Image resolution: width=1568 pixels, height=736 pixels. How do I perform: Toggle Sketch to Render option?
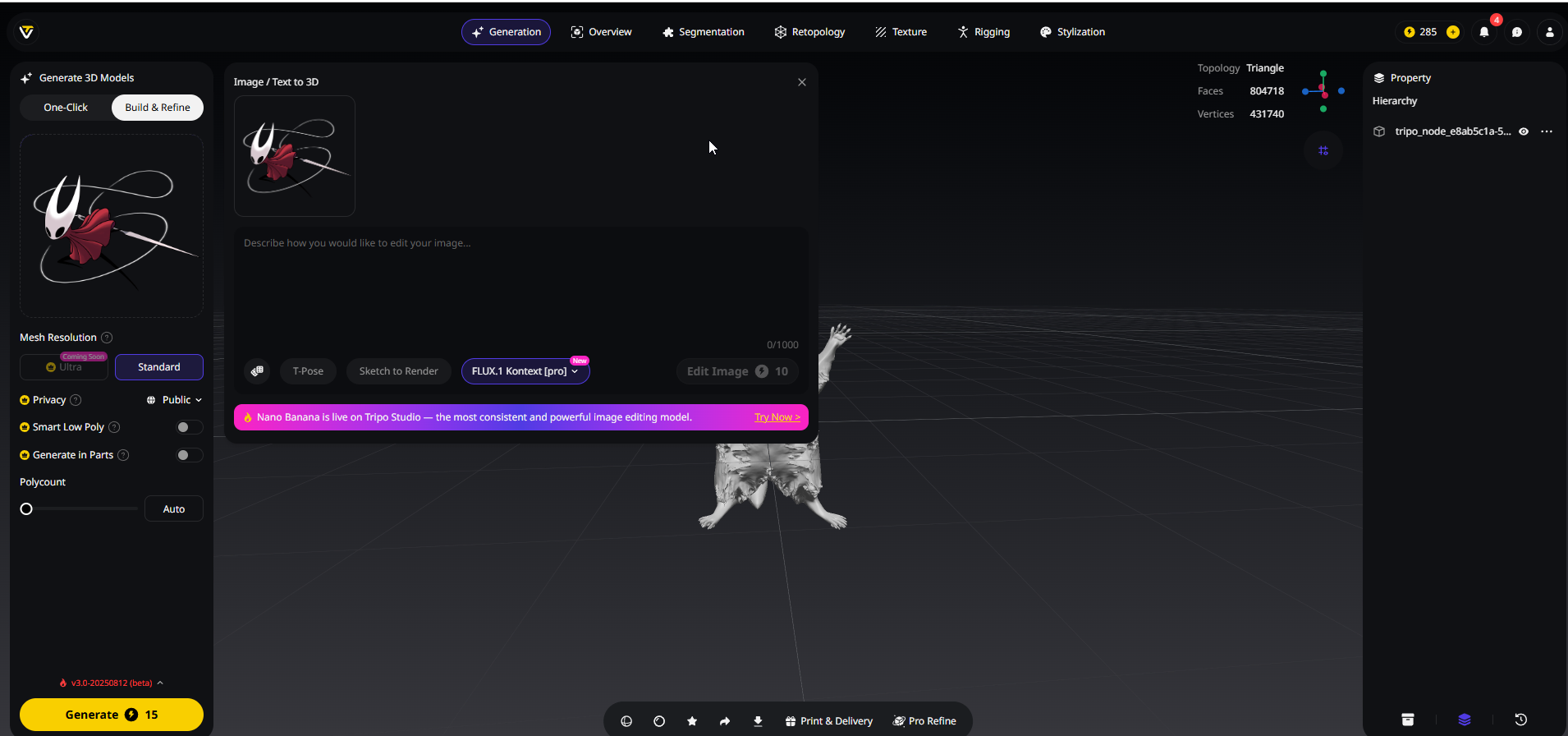(x=398, y=371)
